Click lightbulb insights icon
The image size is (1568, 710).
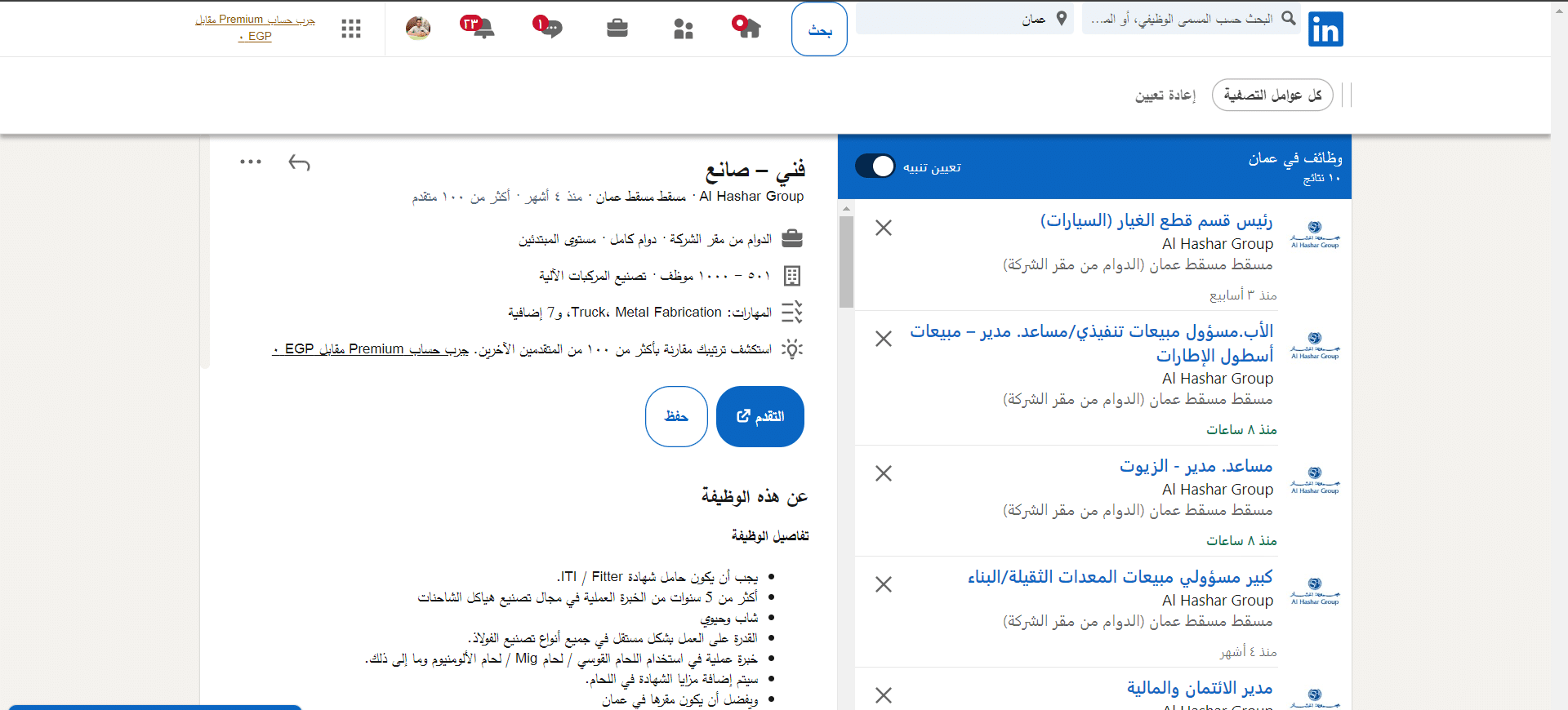click(x=792, y=349)
